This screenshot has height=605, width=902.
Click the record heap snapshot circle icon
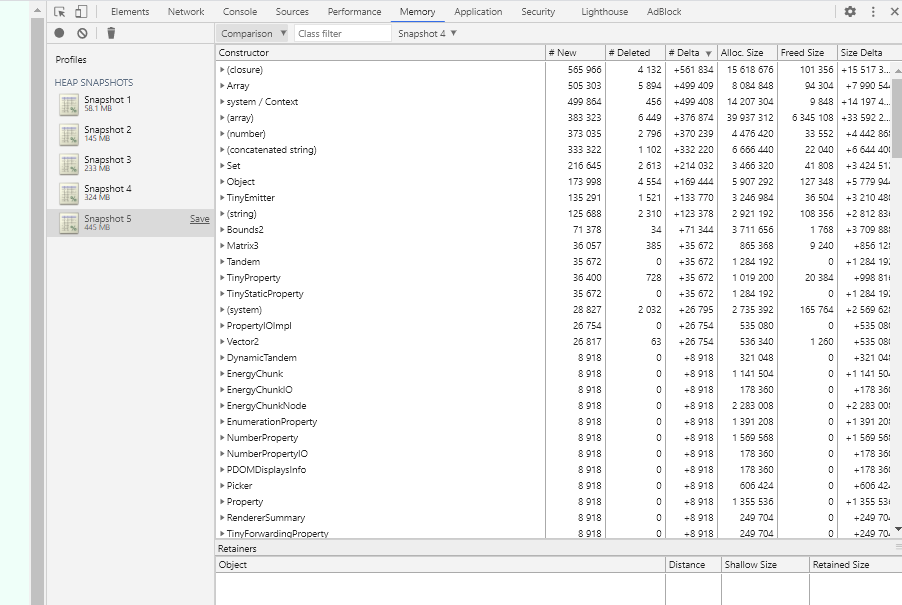click(x=59, y=33)
